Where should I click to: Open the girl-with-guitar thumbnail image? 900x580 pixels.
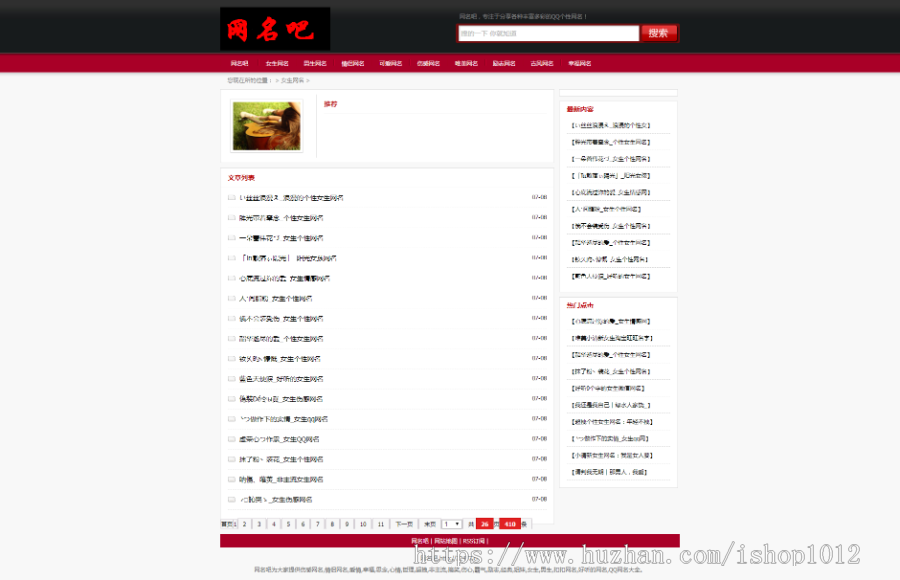[x=267, y=126]
